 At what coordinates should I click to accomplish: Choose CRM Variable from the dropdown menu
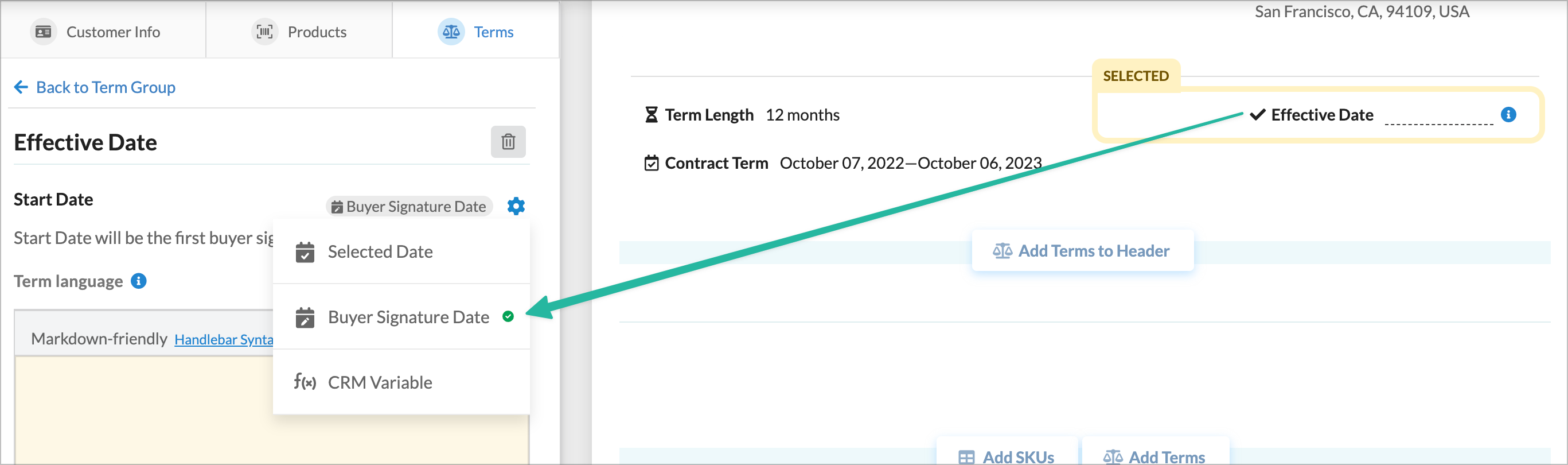[x=380, y=382]
